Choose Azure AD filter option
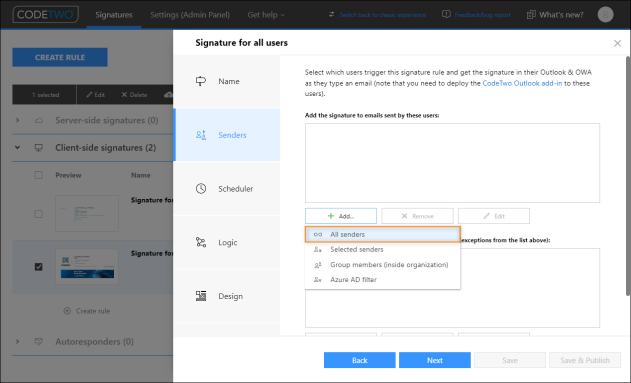Image resolution: width=631 pixels, height=383 pixels. point(383,280)
